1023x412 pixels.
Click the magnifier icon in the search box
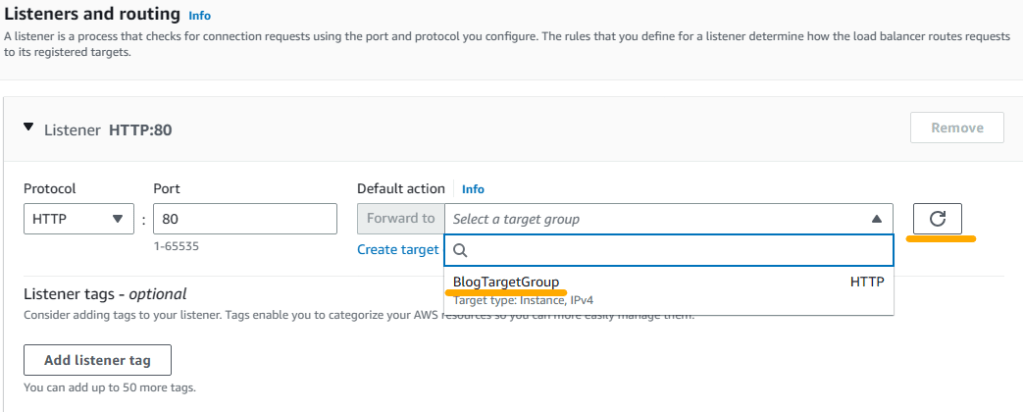point(461,250)
